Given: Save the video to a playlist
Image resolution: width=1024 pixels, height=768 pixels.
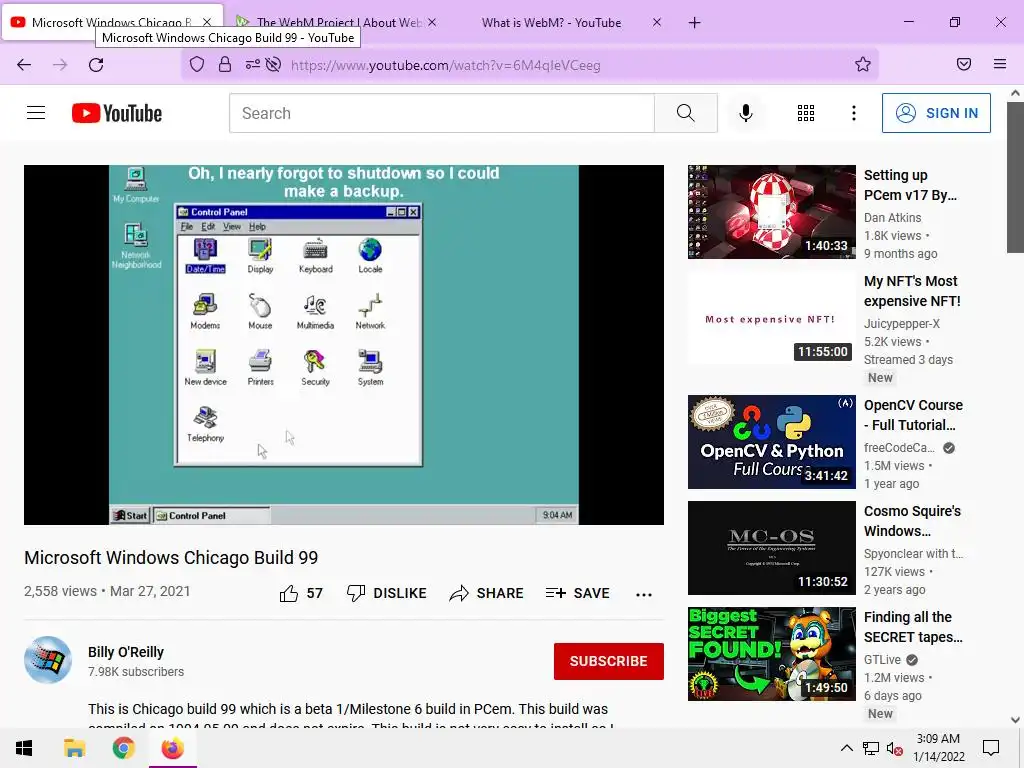Looking at the screenshot, I should 577,593.
